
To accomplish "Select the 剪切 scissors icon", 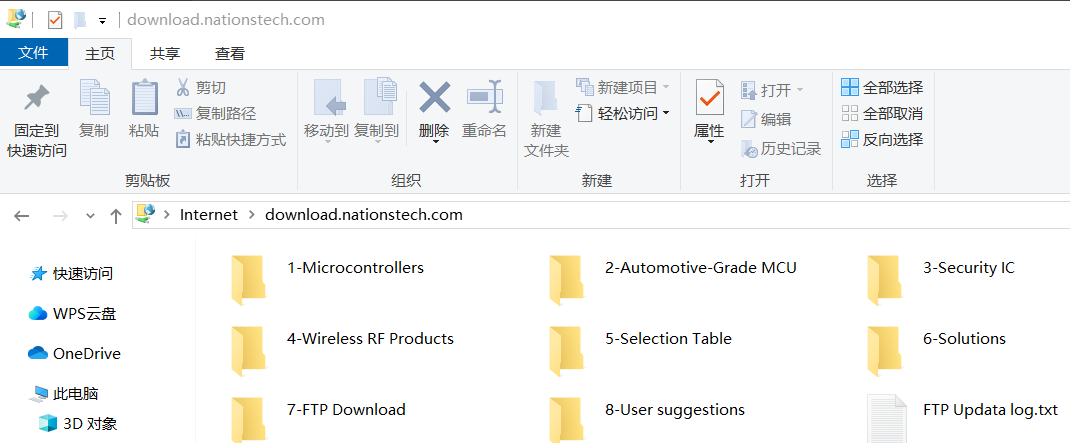I will click(182, 87).
